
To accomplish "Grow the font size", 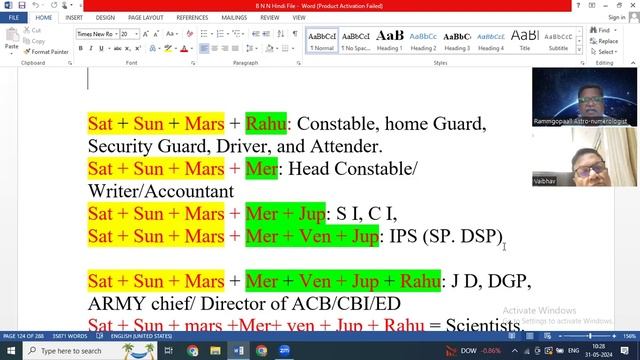I will 145,34.
